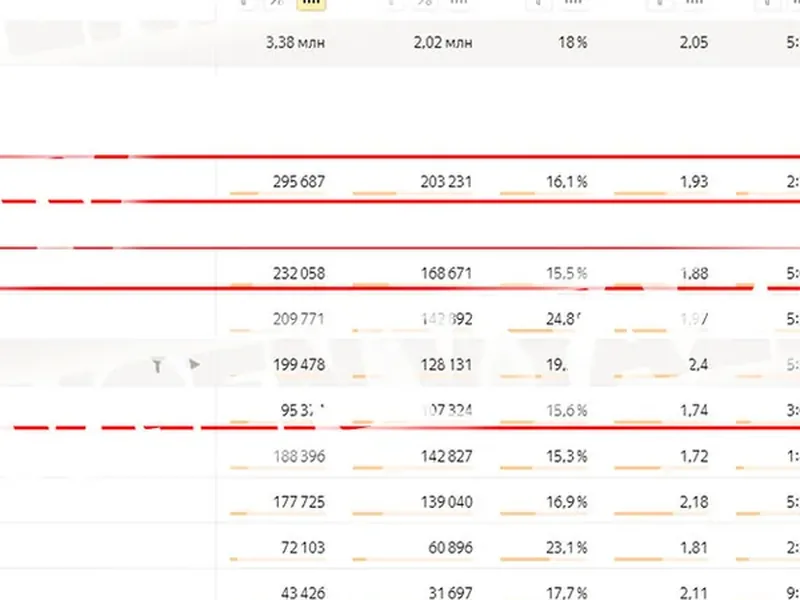Click the filter funnel icon beside 199 478
Screen dimensions: 800x600
(158, 366)
